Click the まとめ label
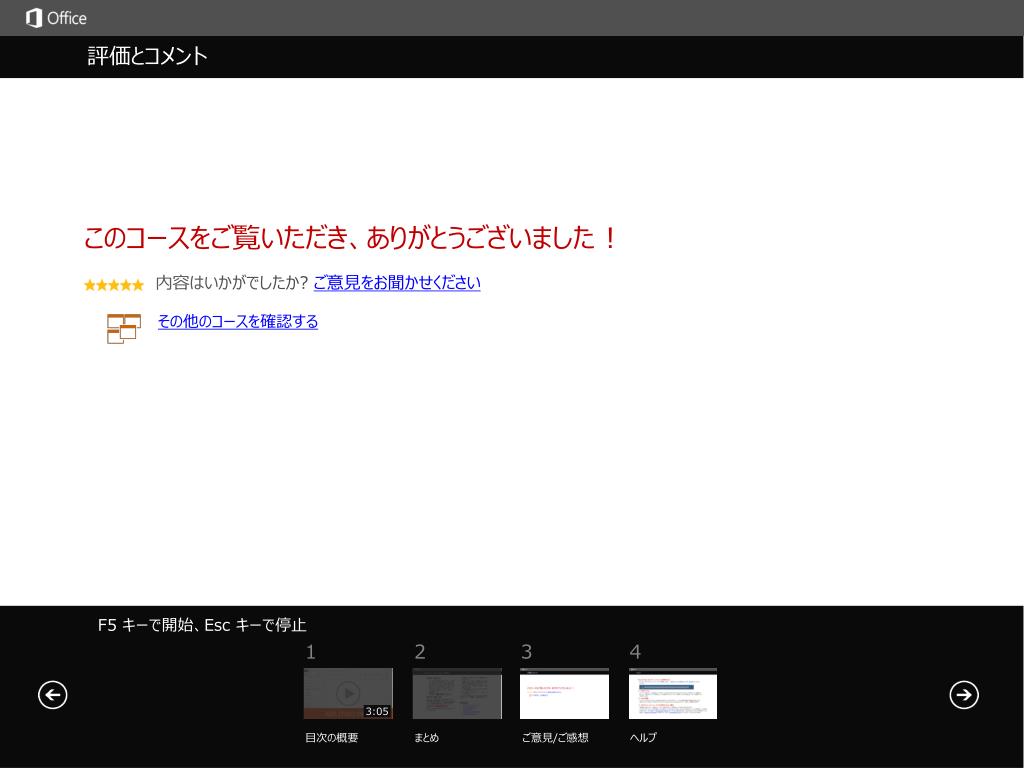 click(x=426, y=737)
